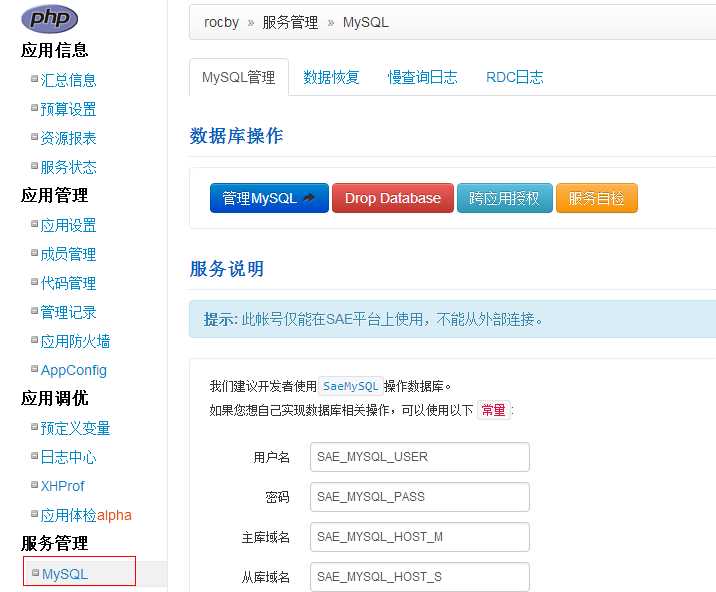
Task: Open AppConfig sidebar link
Action: coord(74,370)
